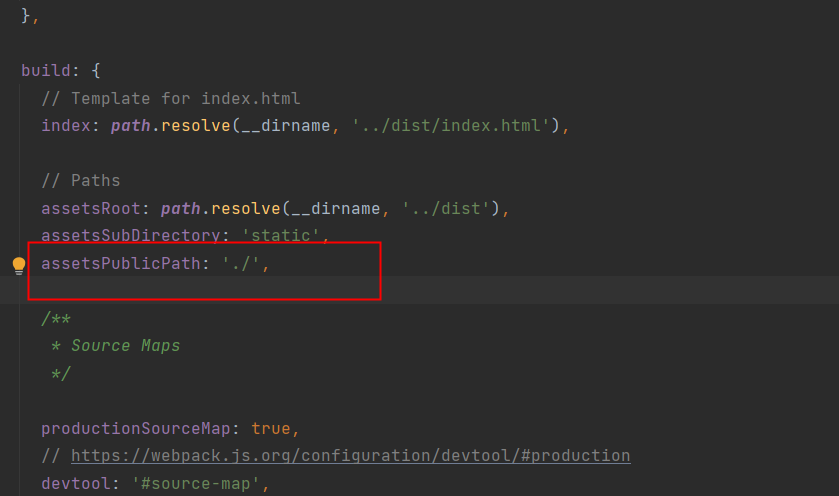Image resolution: width=839 pixels, height=496 pixels.
Task: Click the '// Paths' comment
Action: pyautogui.click(x=81, y=180)
